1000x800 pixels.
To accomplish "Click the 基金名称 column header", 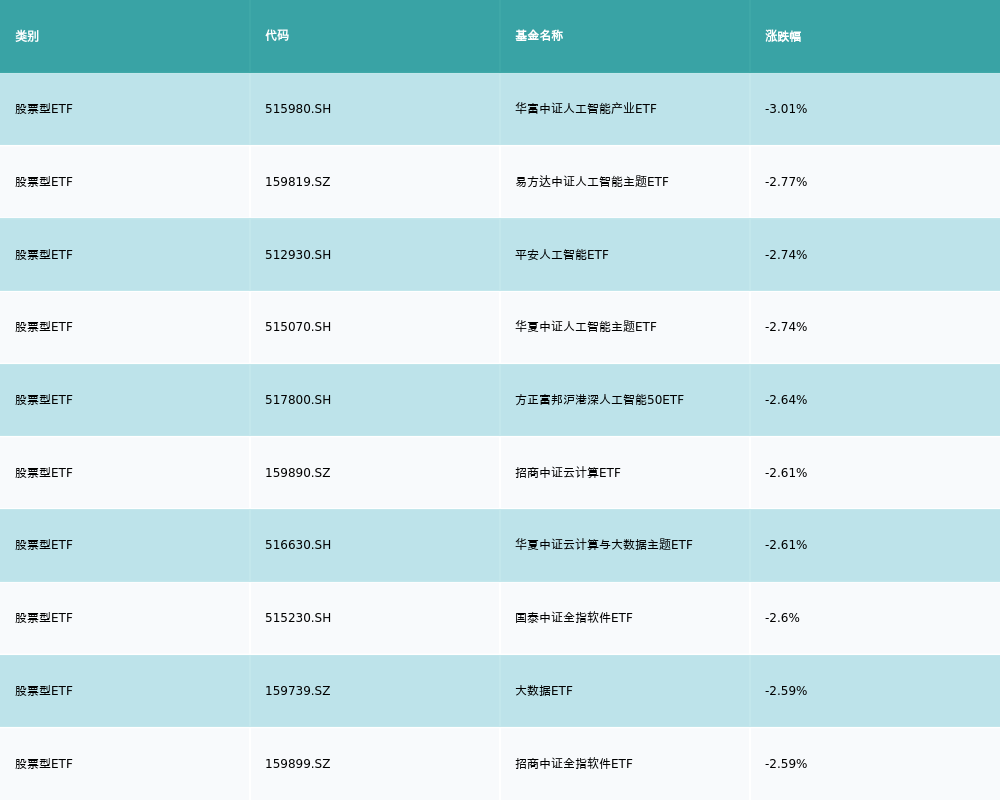I will pyautogui.click(x=539, y=36).
